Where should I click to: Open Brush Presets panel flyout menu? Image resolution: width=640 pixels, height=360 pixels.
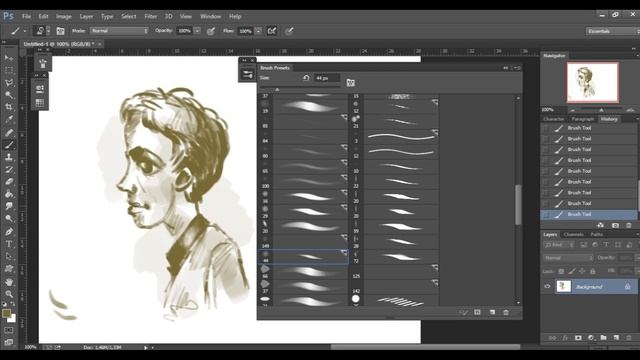pos(518,68)
